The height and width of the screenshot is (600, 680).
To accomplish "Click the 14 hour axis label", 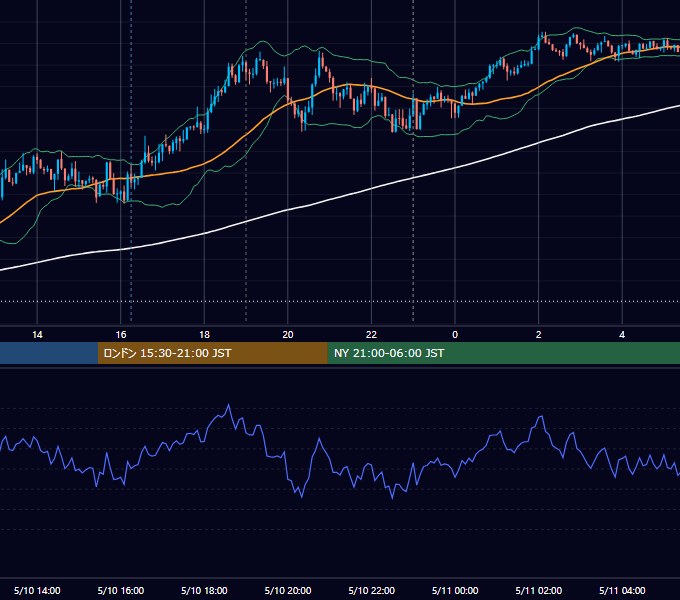I will click(x=37, y=335).
